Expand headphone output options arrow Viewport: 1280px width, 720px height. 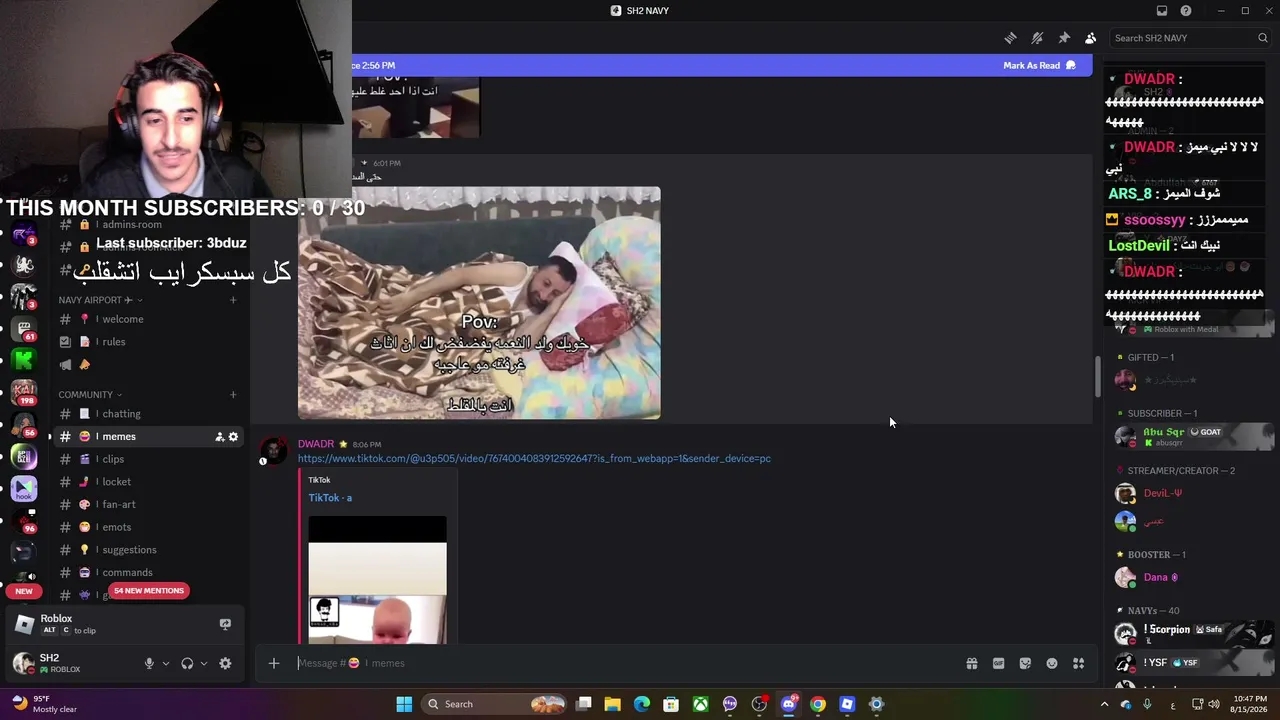204,663
